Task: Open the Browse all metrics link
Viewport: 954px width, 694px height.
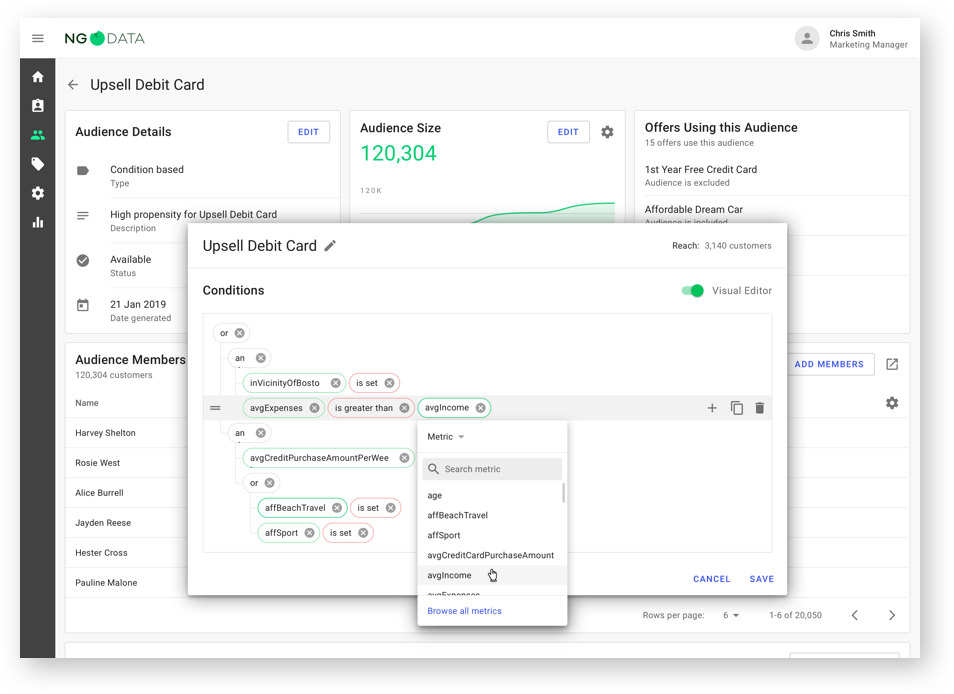Action: pos(464,610)
